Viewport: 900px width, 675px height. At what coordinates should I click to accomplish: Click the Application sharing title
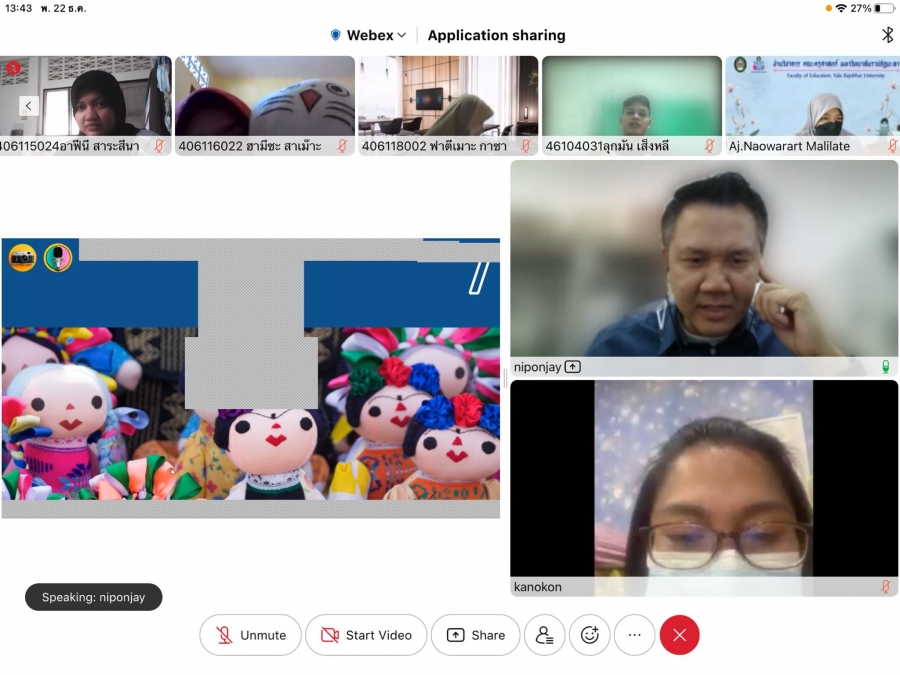click(x=496, y=35)
